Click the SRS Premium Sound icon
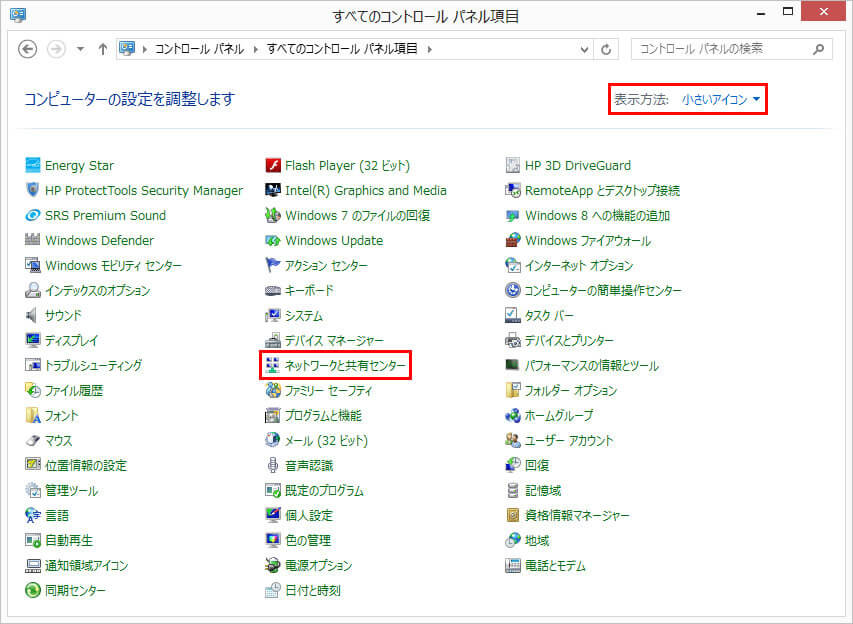The image size is (853, 624). click(x=33, y=215)
